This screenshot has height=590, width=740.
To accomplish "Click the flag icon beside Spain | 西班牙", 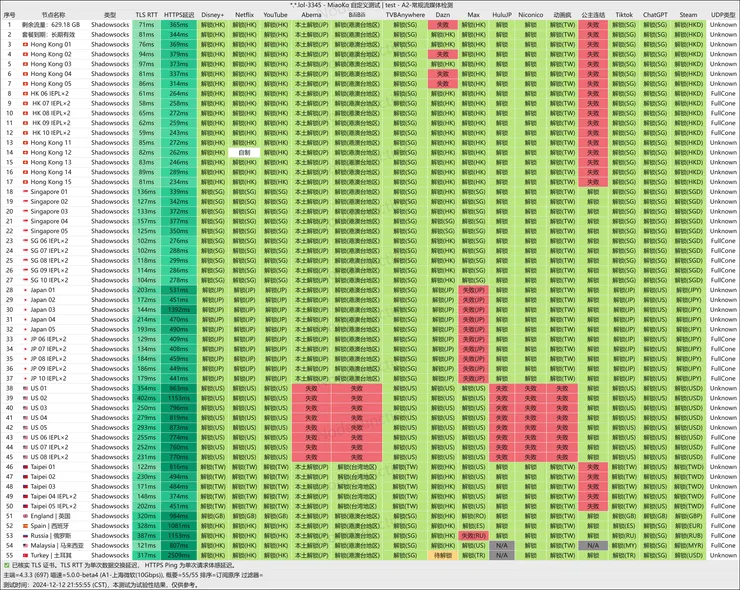I will point(25,526).
